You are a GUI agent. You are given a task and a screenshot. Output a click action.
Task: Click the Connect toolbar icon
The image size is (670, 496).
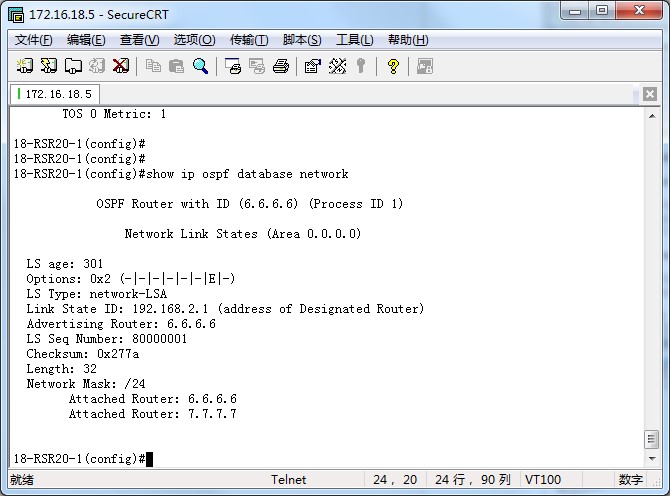coord(25,67)
